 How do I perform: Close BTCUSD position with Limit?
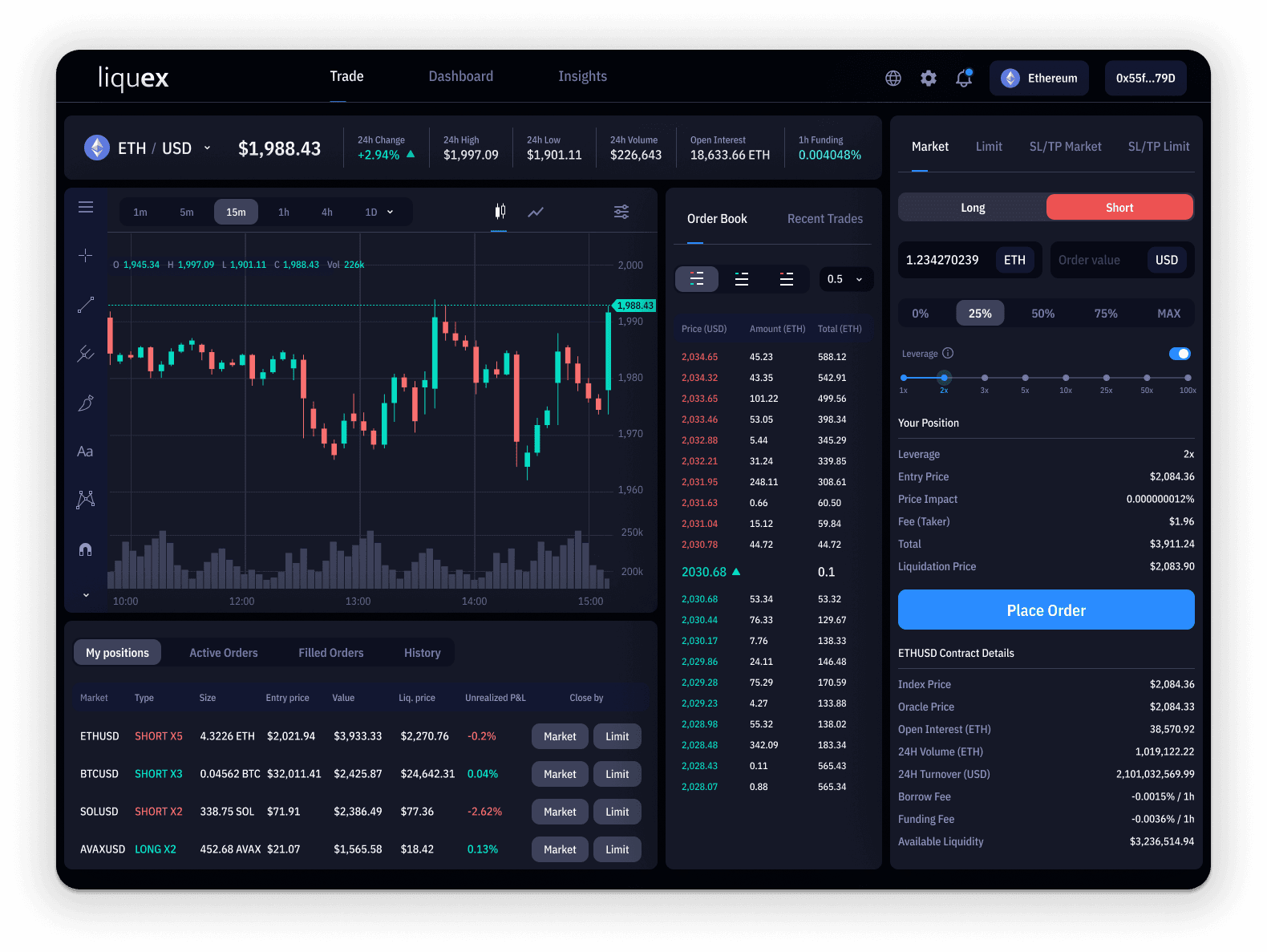pos(617,774)
